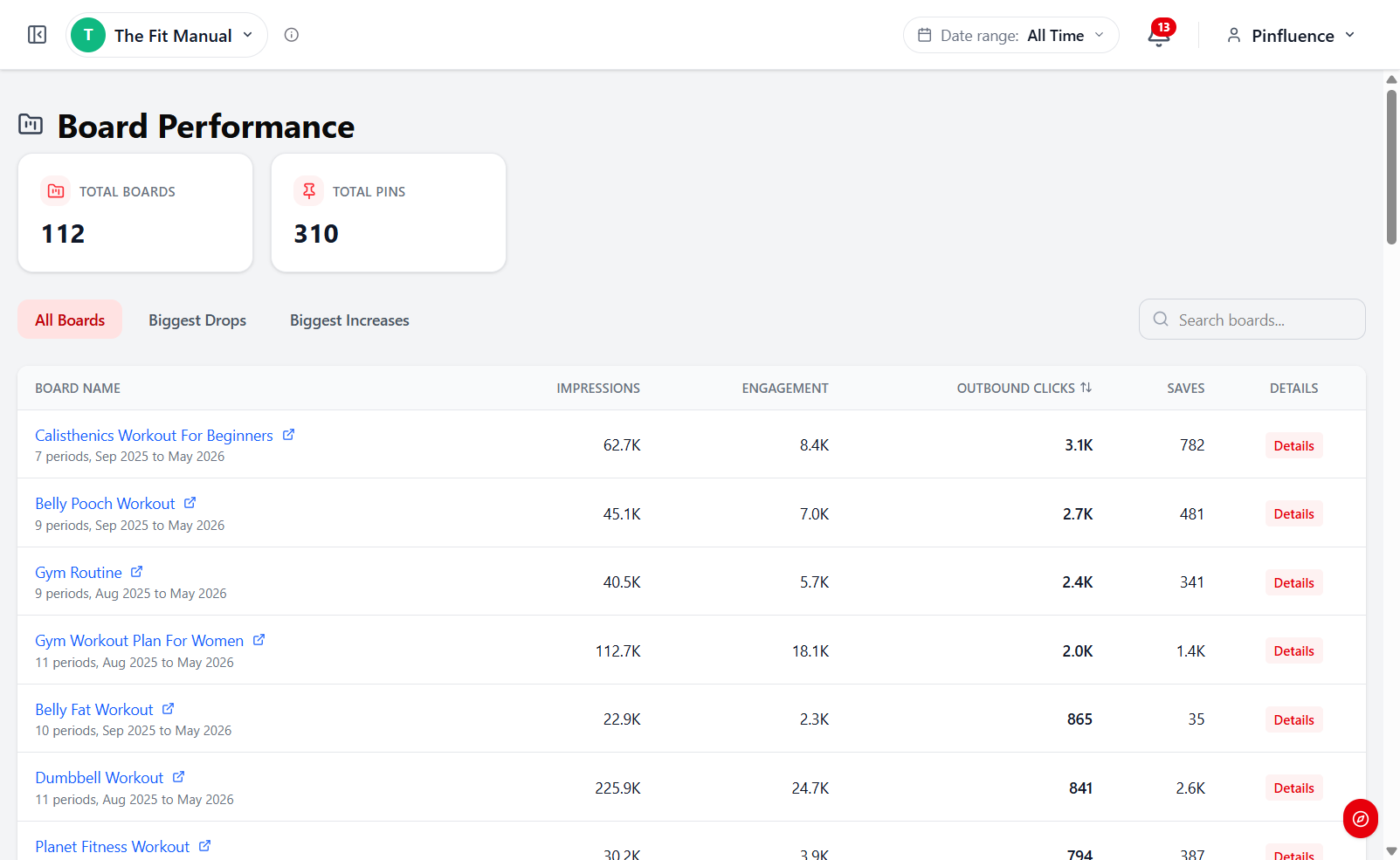Open external link icon for Gym Routine
Image resolution: width=1400 pixels, height=860 pixels.
(x=137, y=572)
